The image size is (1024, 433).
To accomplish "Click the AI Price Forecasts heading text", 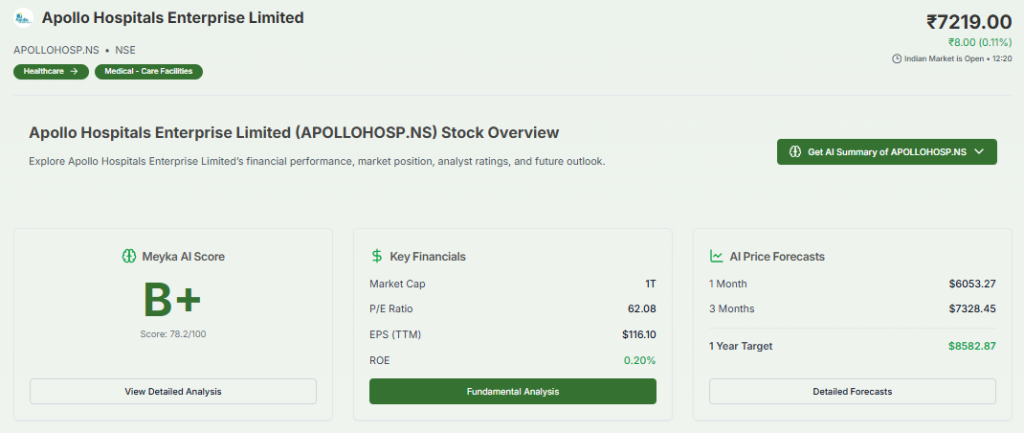I will pyautogui.click(x=777, y=257).
